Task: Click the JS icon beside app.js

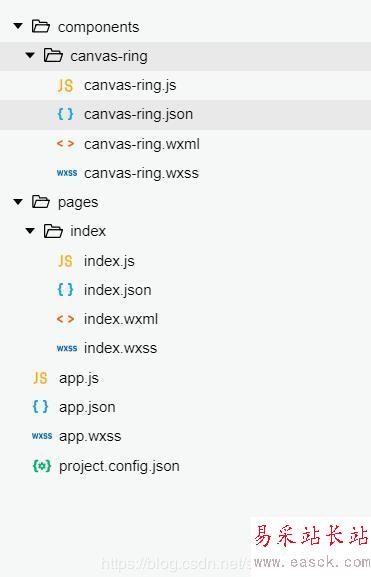Action: pos(40,378)
